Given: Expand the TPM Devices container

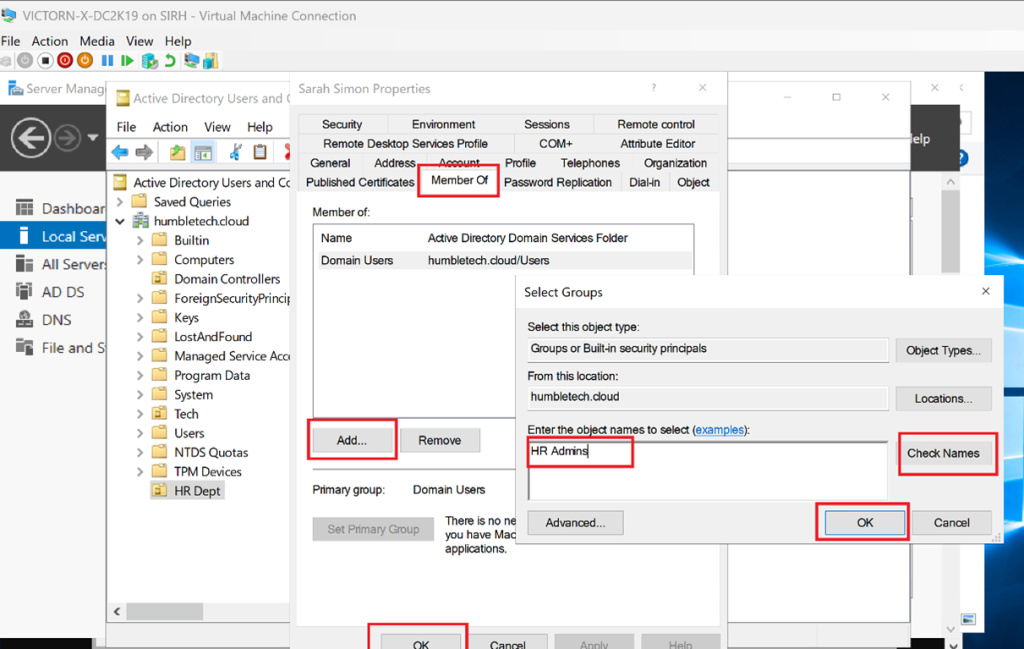Looking at the screenshot, I should [140, 471].
